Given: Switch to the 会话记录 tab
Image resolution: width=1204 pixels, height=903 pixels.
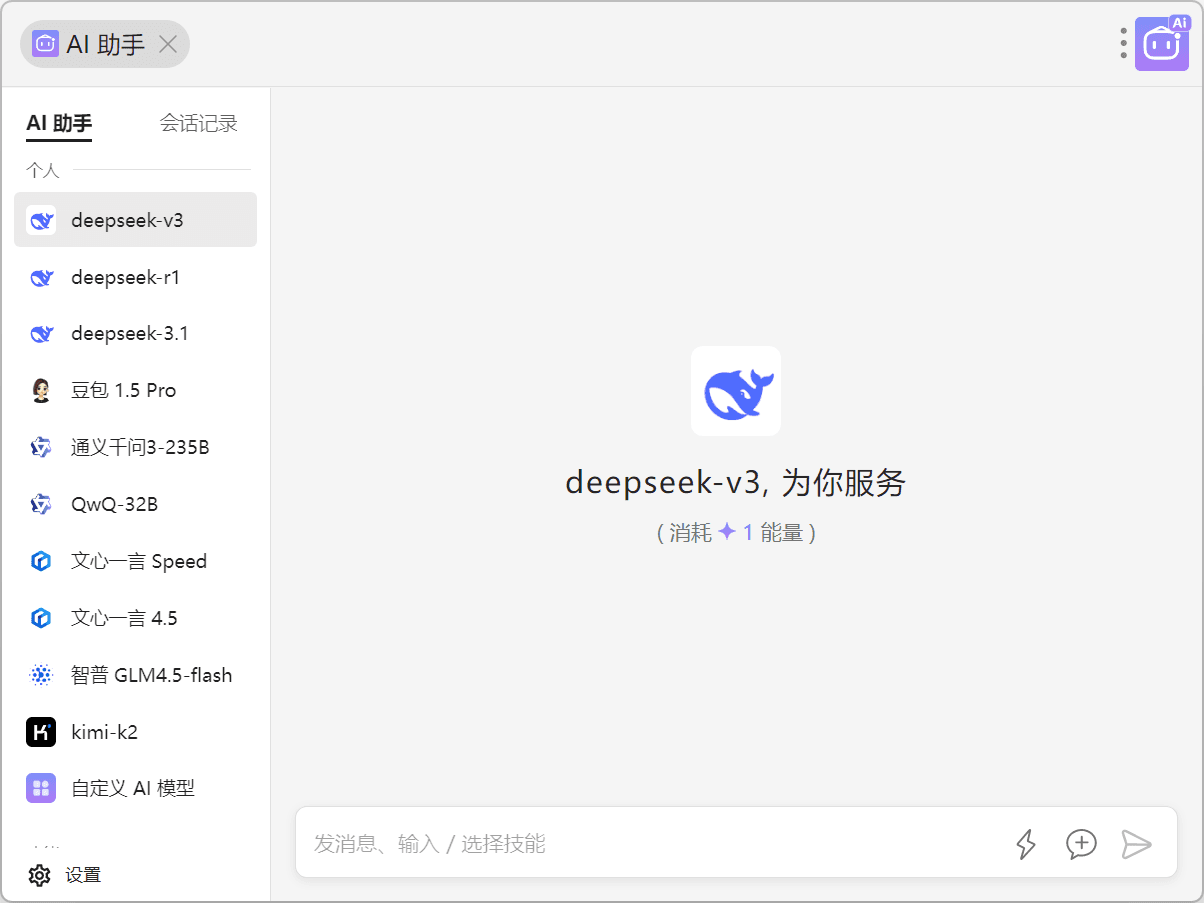Looking at the screenshot, I should coord(198,124).
